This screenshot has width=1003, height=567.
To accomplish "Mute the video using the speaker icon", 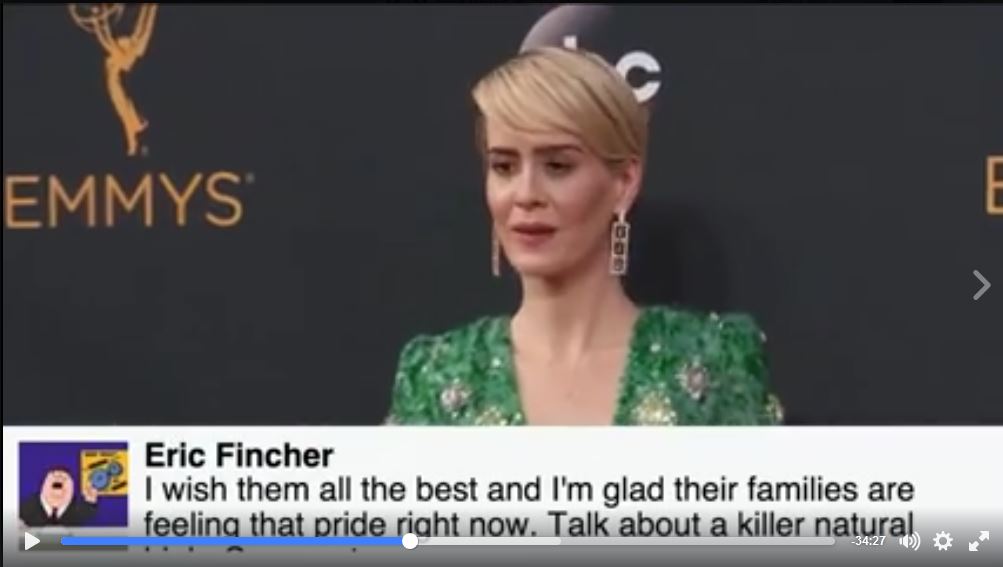I will (909, 541).
